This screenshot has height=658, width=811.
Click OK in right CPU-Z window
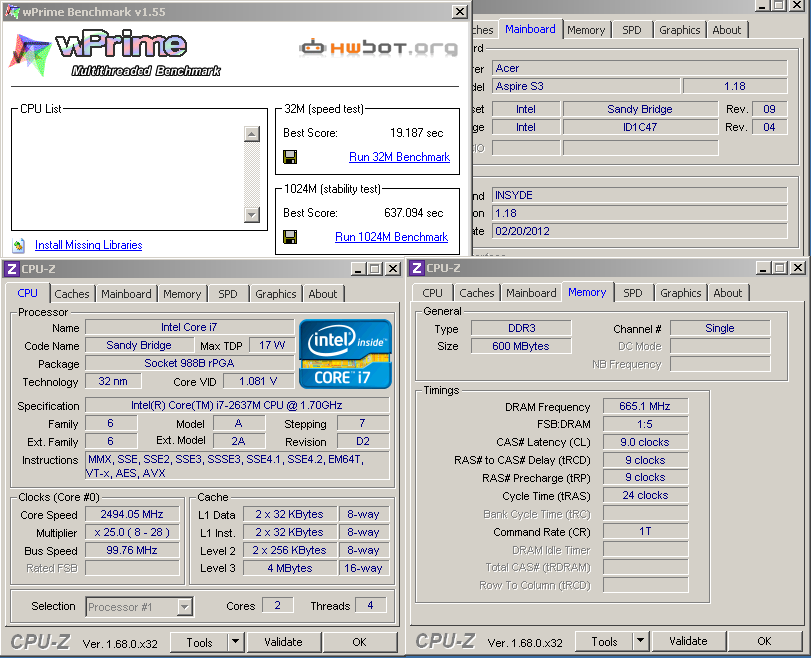coord(764,641)
